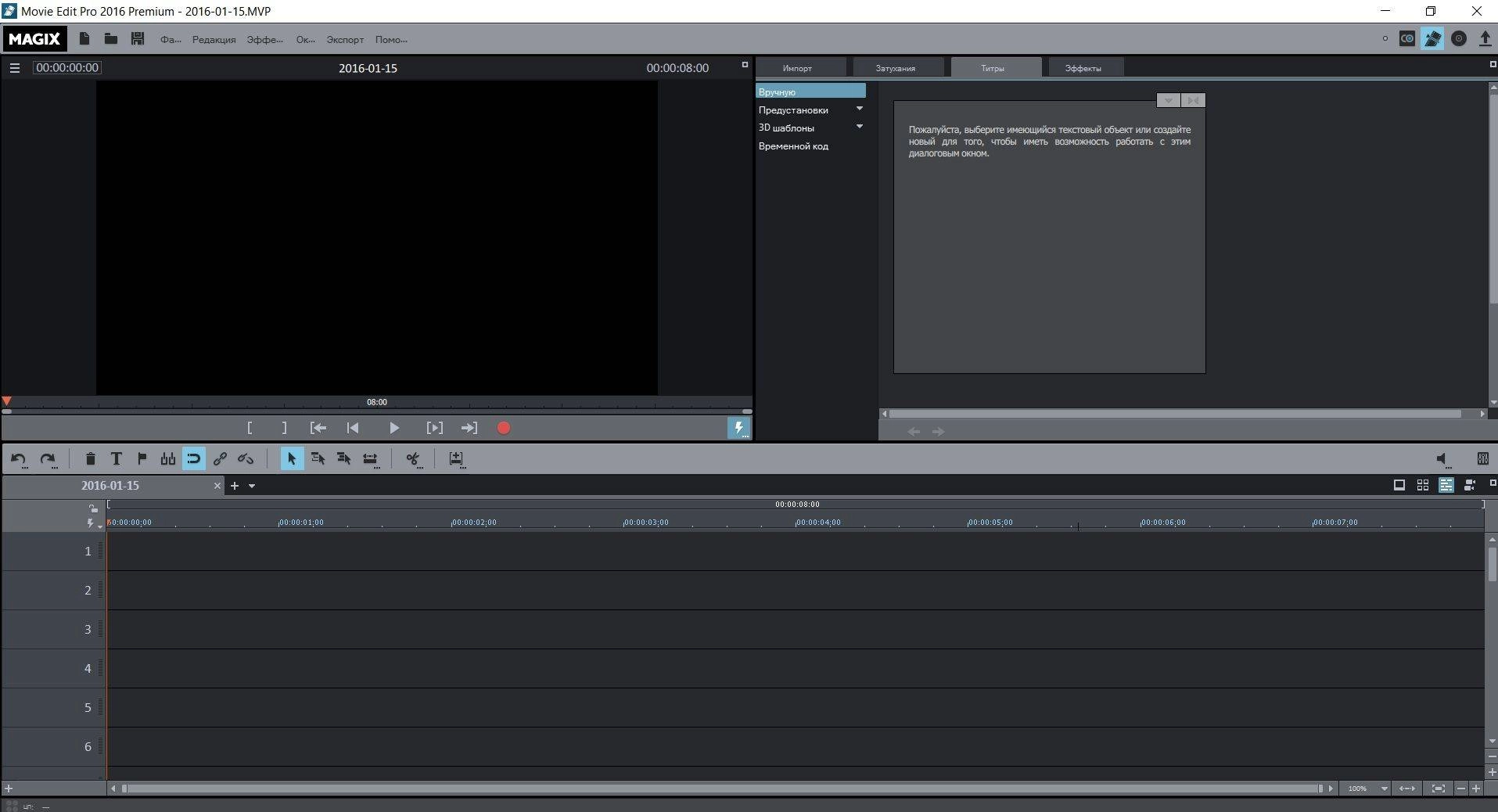Select the single-track move mouse mode
Viewport: 1498px width, 812px height.
(x=318, y=459)
